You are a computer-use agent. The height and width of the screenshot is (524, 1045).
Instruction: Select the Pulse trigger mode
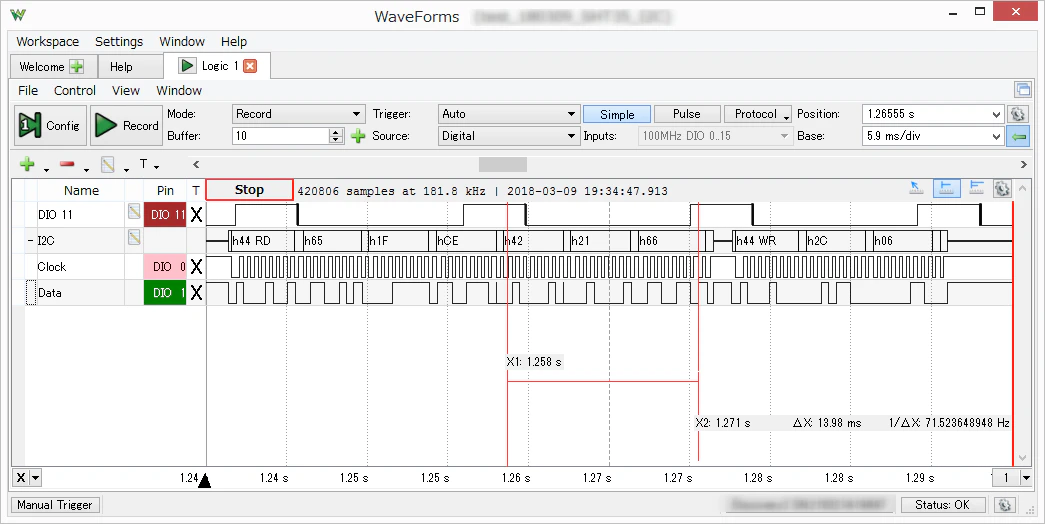686,114
